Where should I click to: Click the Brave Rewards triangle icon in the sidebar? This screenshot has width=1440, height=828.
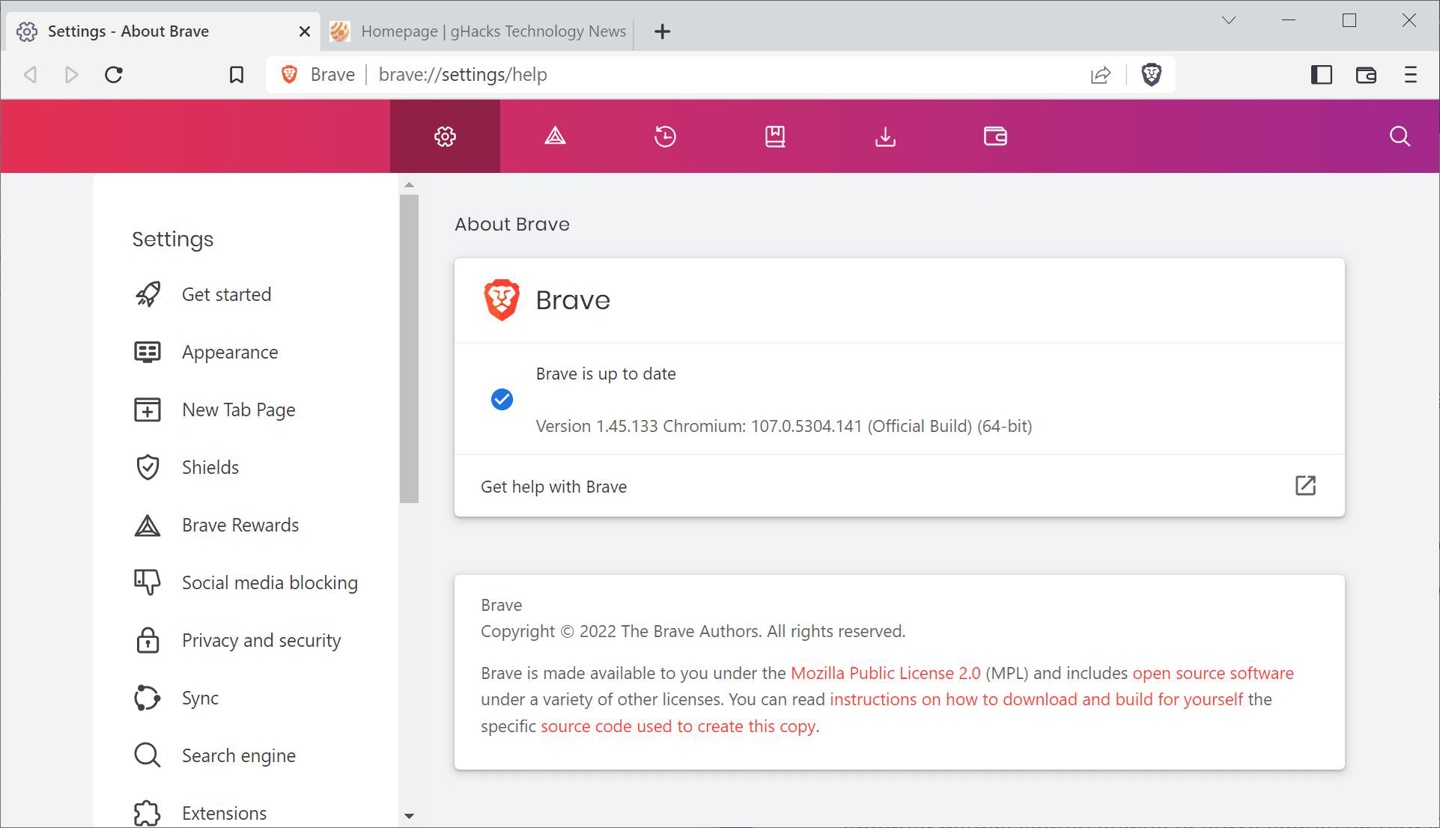click(x=147, y=525)
